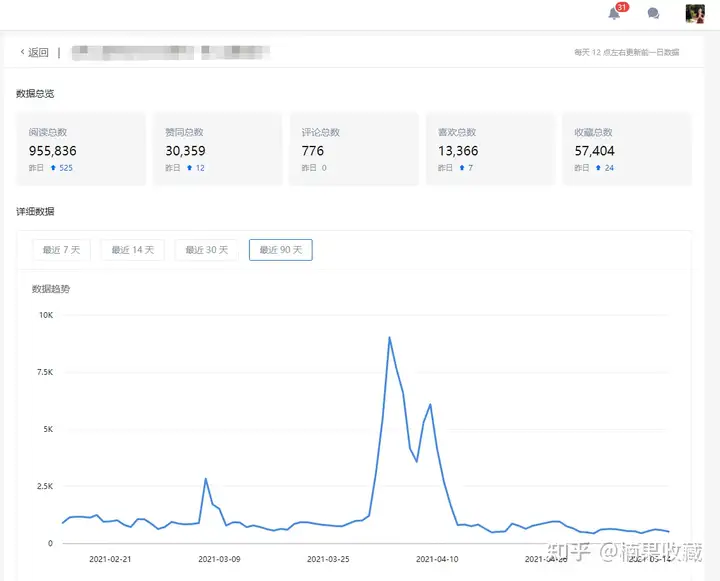
Task: Select the 最近 90 天 range tab
Action: coord(281,250)
